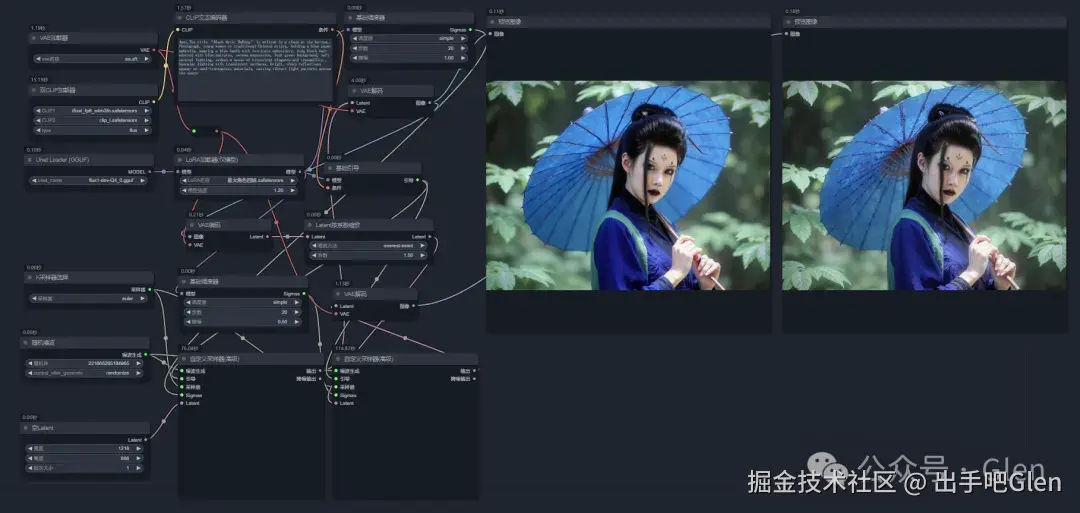1080x513 pixels.
Task: Click the K采样器选择 node header dot
Action: click(x=30, y=278)
